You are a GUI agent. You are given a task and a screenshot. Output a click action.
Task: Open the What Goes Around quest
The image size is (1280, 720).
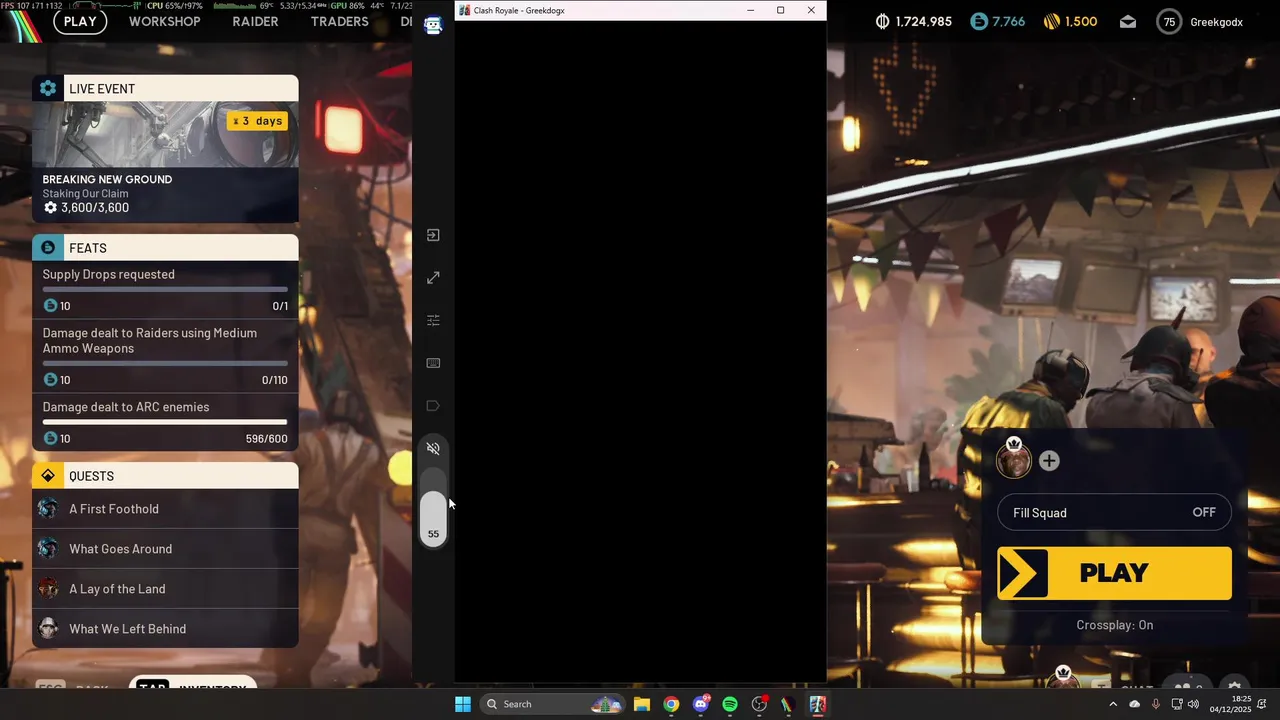165,549
